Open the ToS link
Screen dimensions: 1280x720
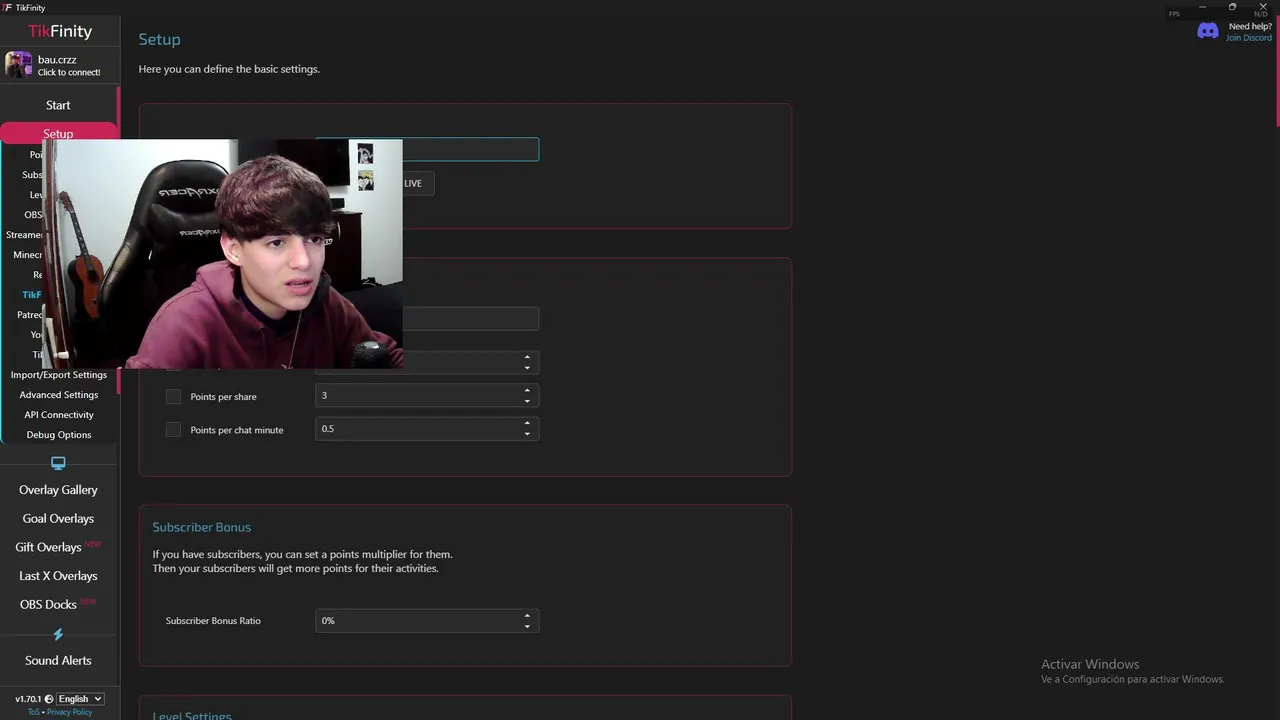point(34,712)
